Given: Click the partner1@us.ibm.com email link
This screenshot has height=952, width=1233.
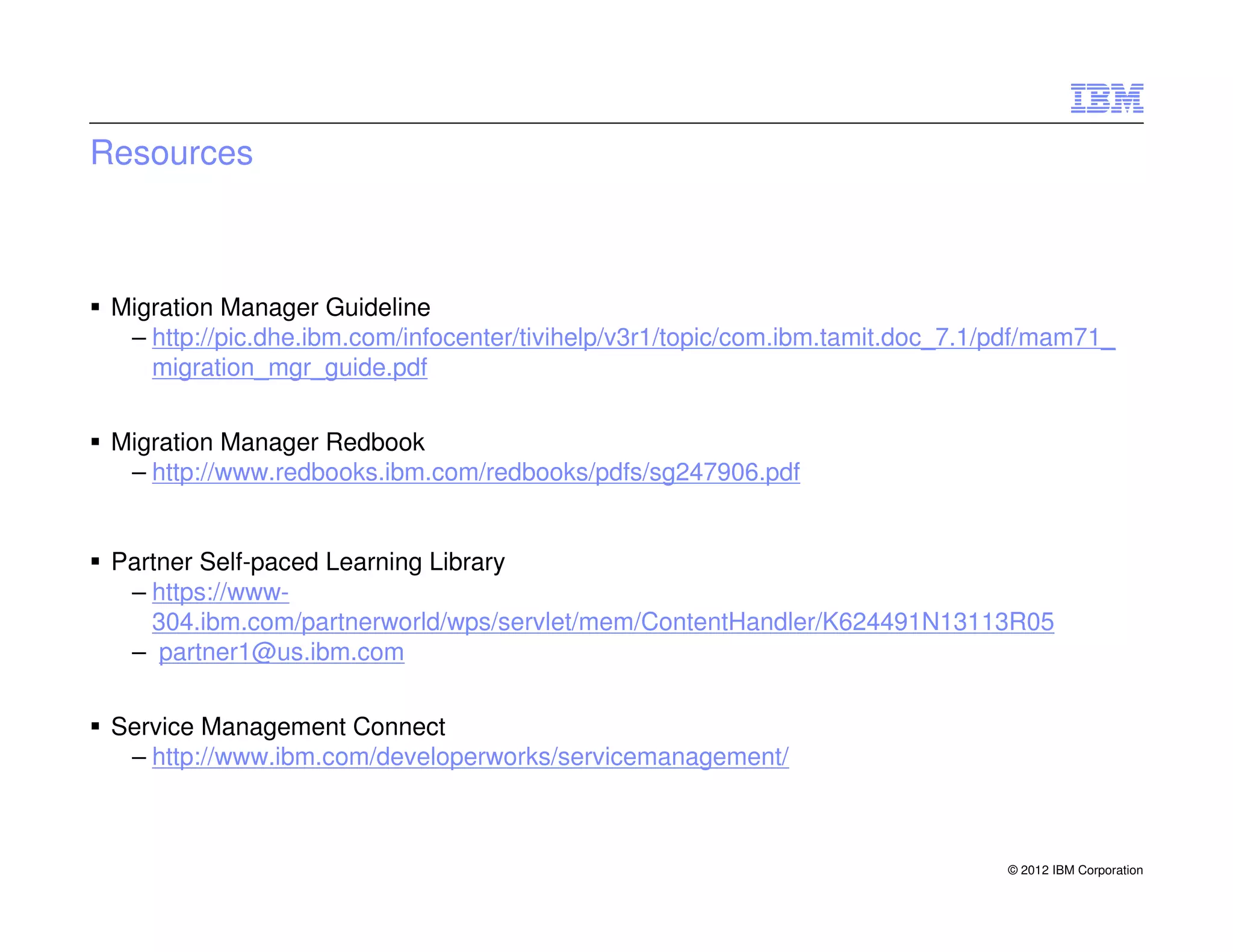Looking at the screenshot, I should point(281,652).
